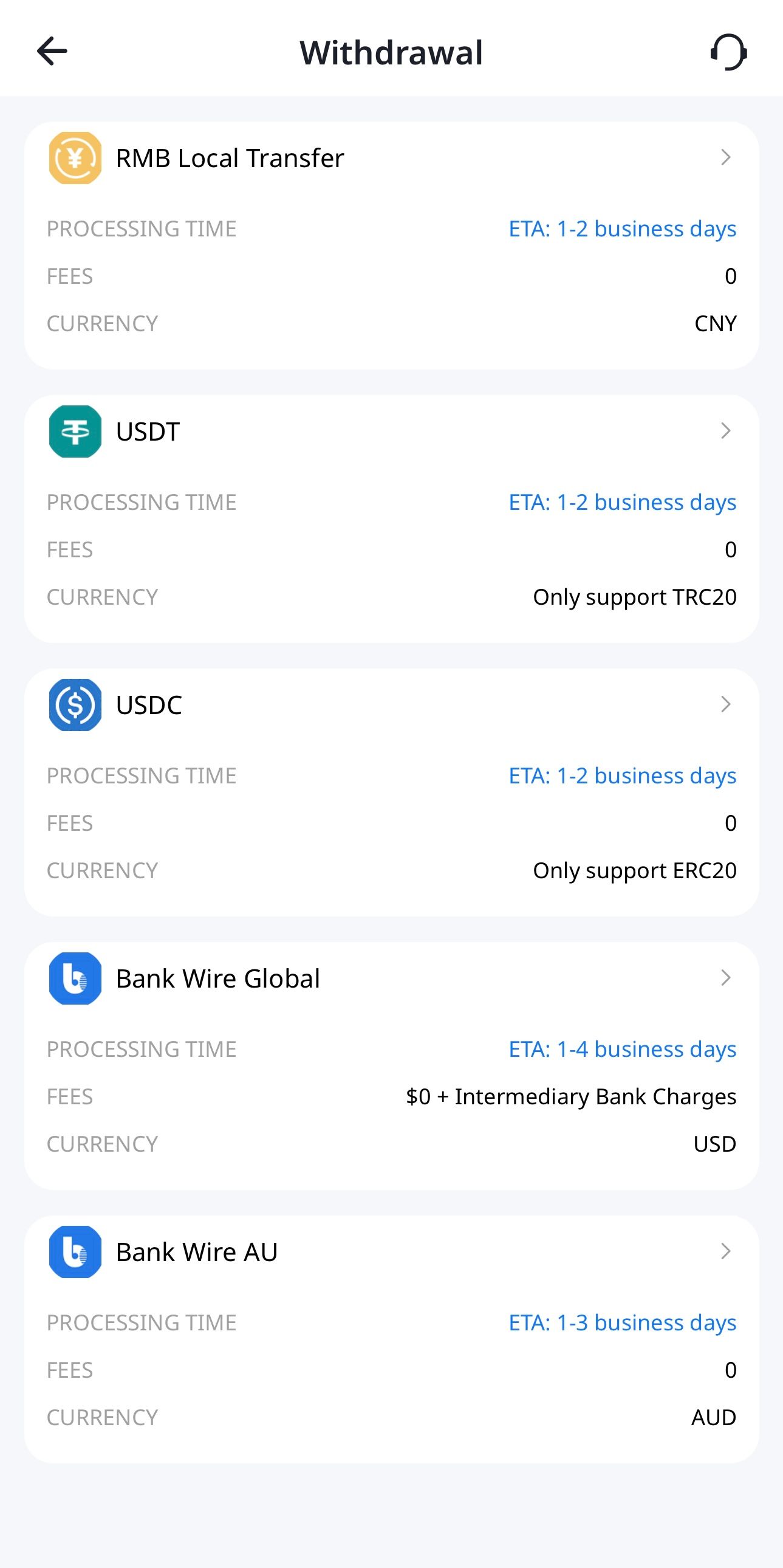Select Bank Wire AU title
The height and width of the screenshot is (1568, 783).
(197, 1251)
